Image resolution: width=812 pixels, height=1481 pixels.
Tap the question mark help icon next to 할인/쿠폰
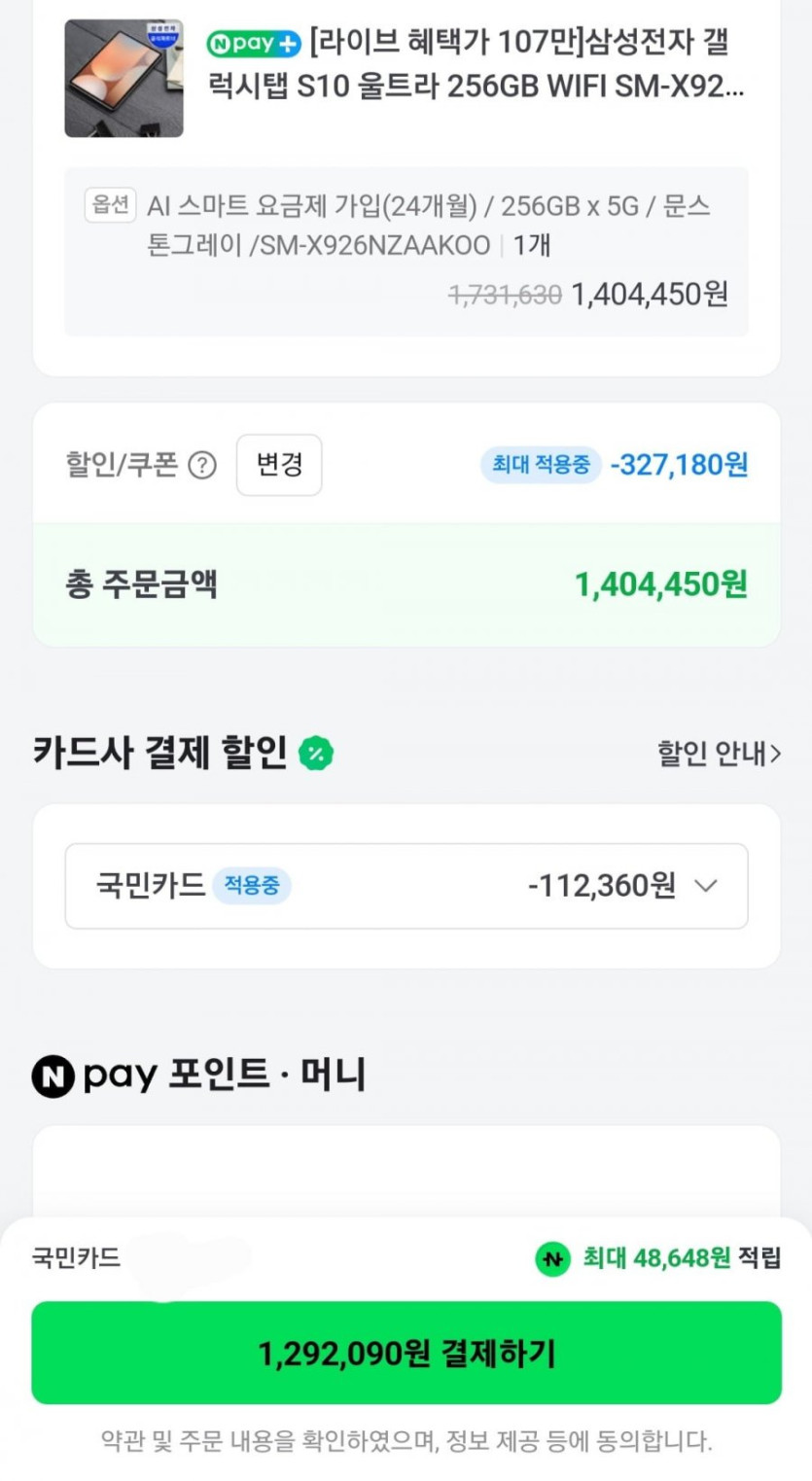point(201,466)
